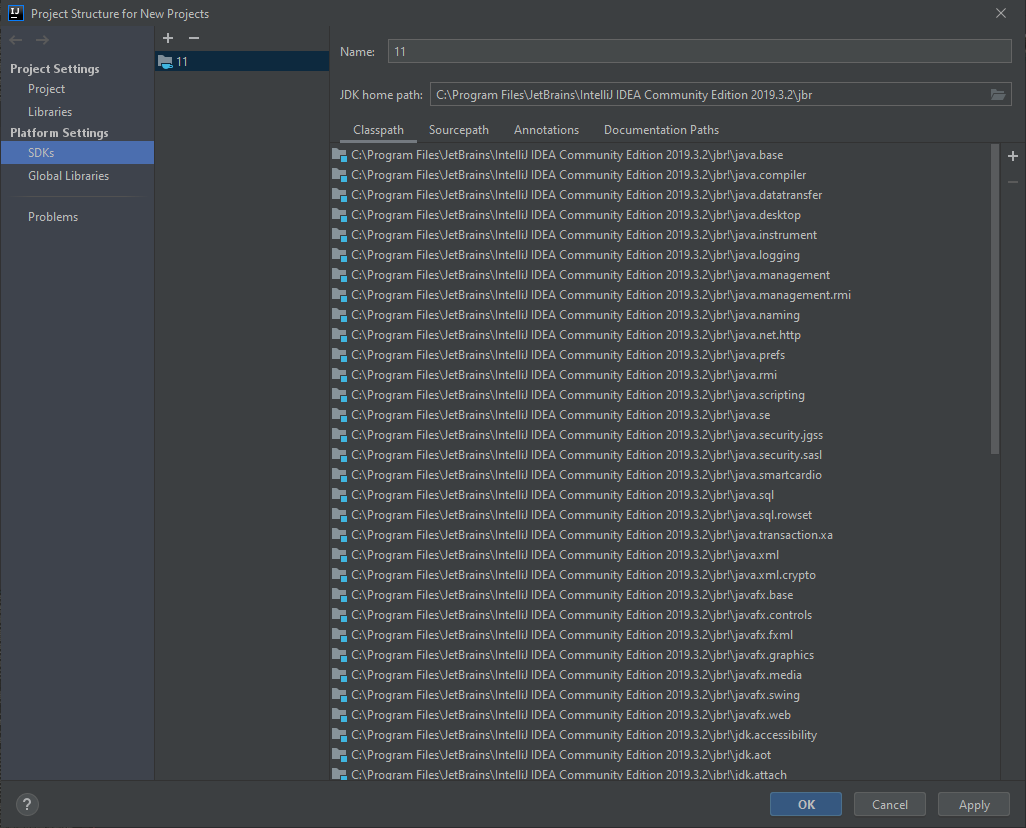Click the back navigation arrow
The image size is (1026, 828).
[x=16, y=40]
